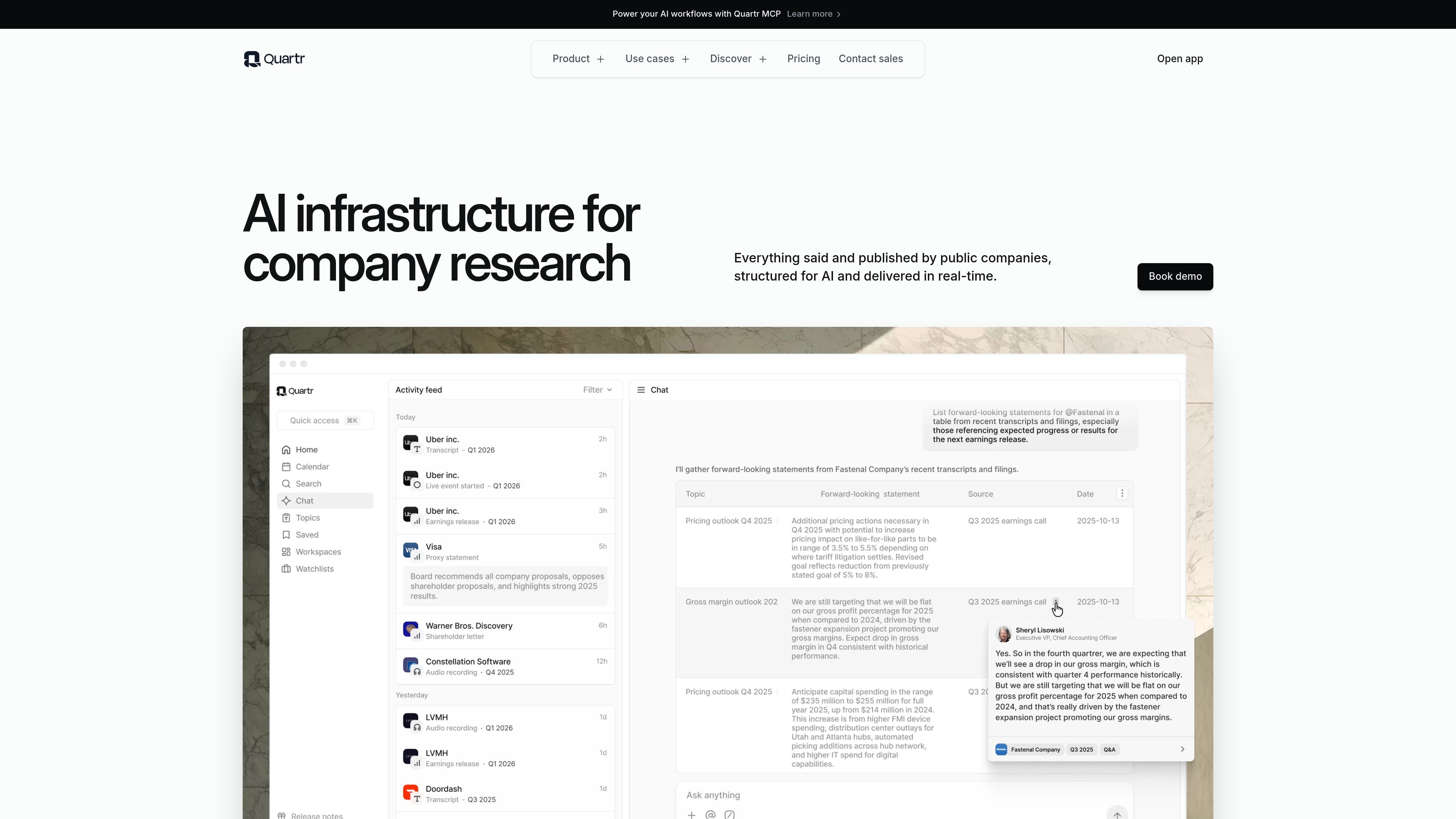Viewport: 1456px width, 819px height.
Task: Open the Topics icon in the sidebar
Action: [x=286, y=518]
